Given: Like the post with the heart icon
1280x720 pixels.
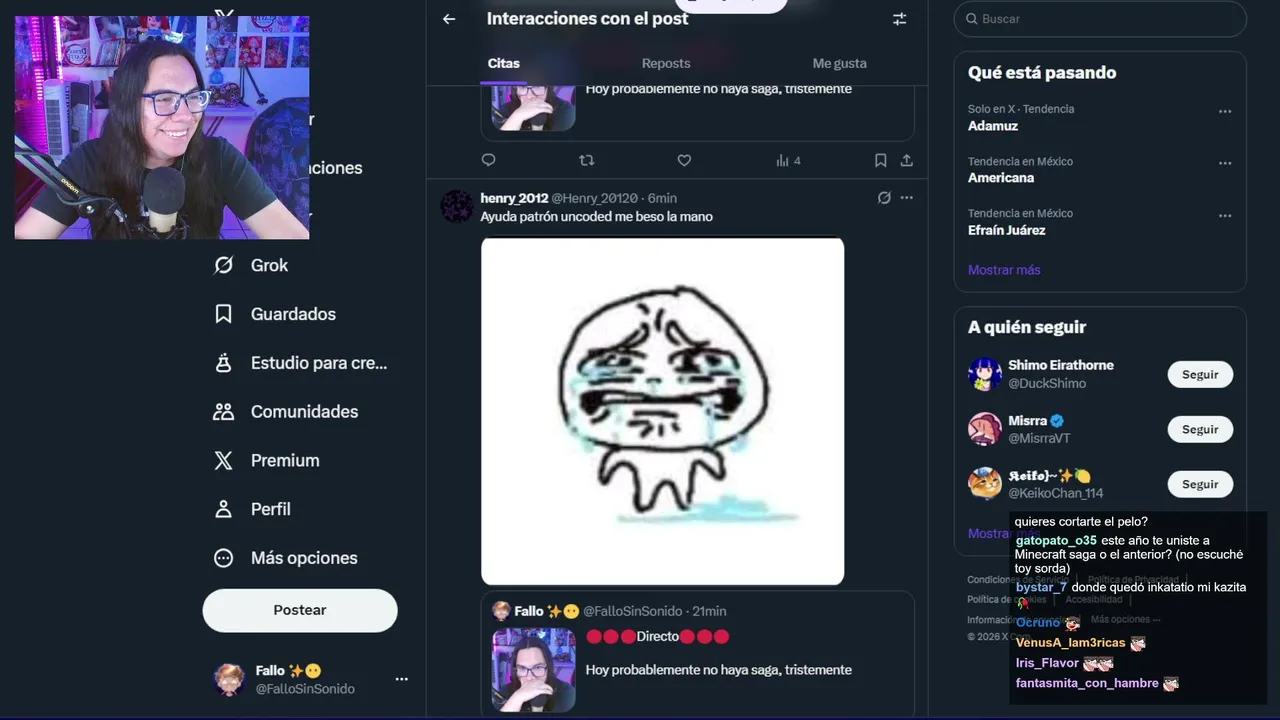Looking at the screenshot, I should [684, 160].
